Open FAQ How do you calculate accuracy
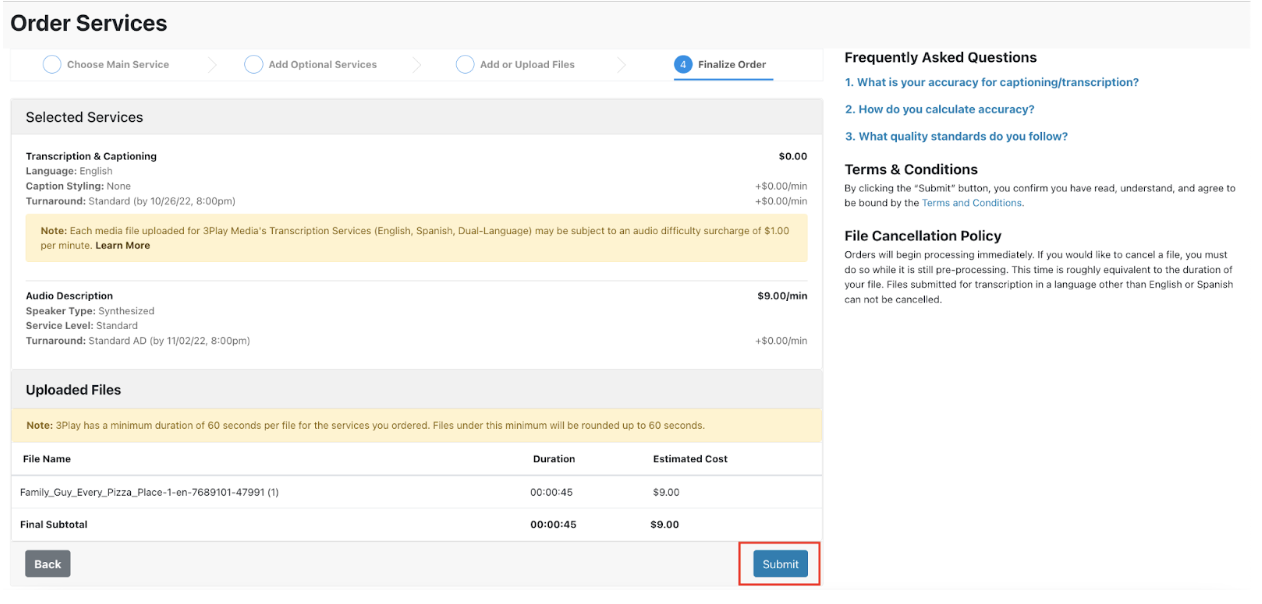This screenshot has width=1262, height=604. point(940,109)
